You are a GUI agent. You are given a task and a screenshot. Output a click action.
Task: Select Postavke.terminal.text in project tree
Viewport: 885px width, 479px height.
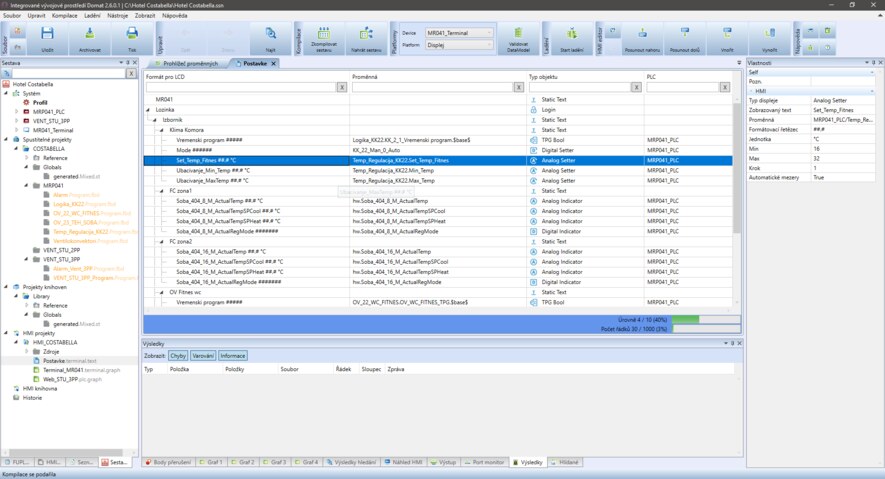click(x=70, y=361)
